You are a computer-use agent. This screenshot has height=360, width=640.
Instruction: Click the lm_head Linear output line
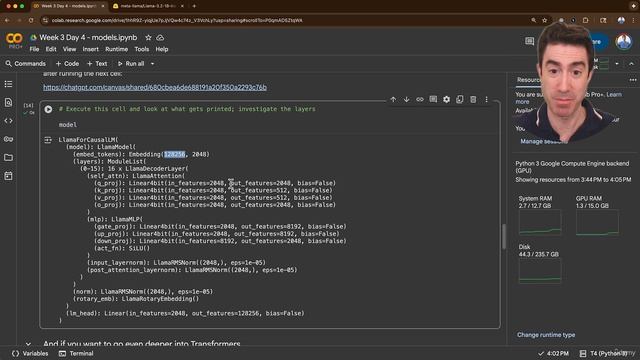pyautogui.click(x=185, y=313)
